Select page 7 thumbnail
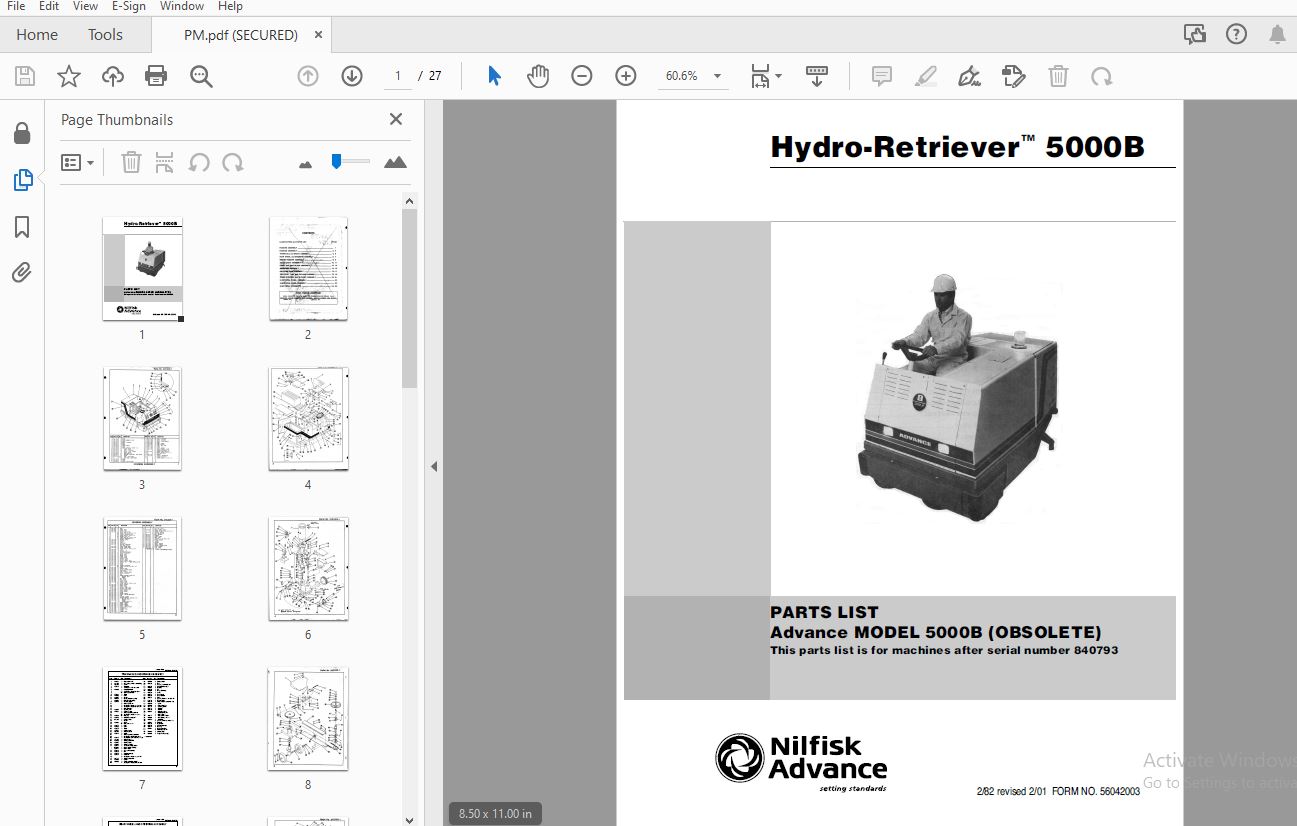 point(142,719)
